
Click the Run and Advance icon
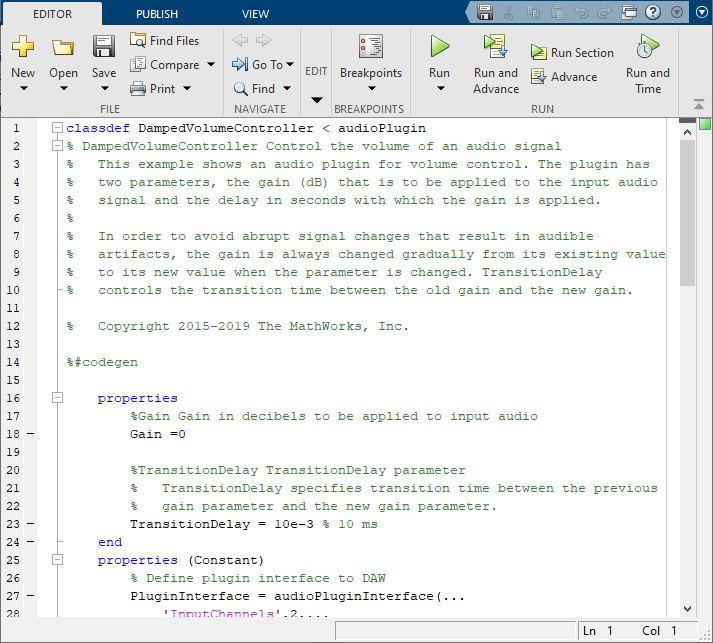(x=495, y=46)
